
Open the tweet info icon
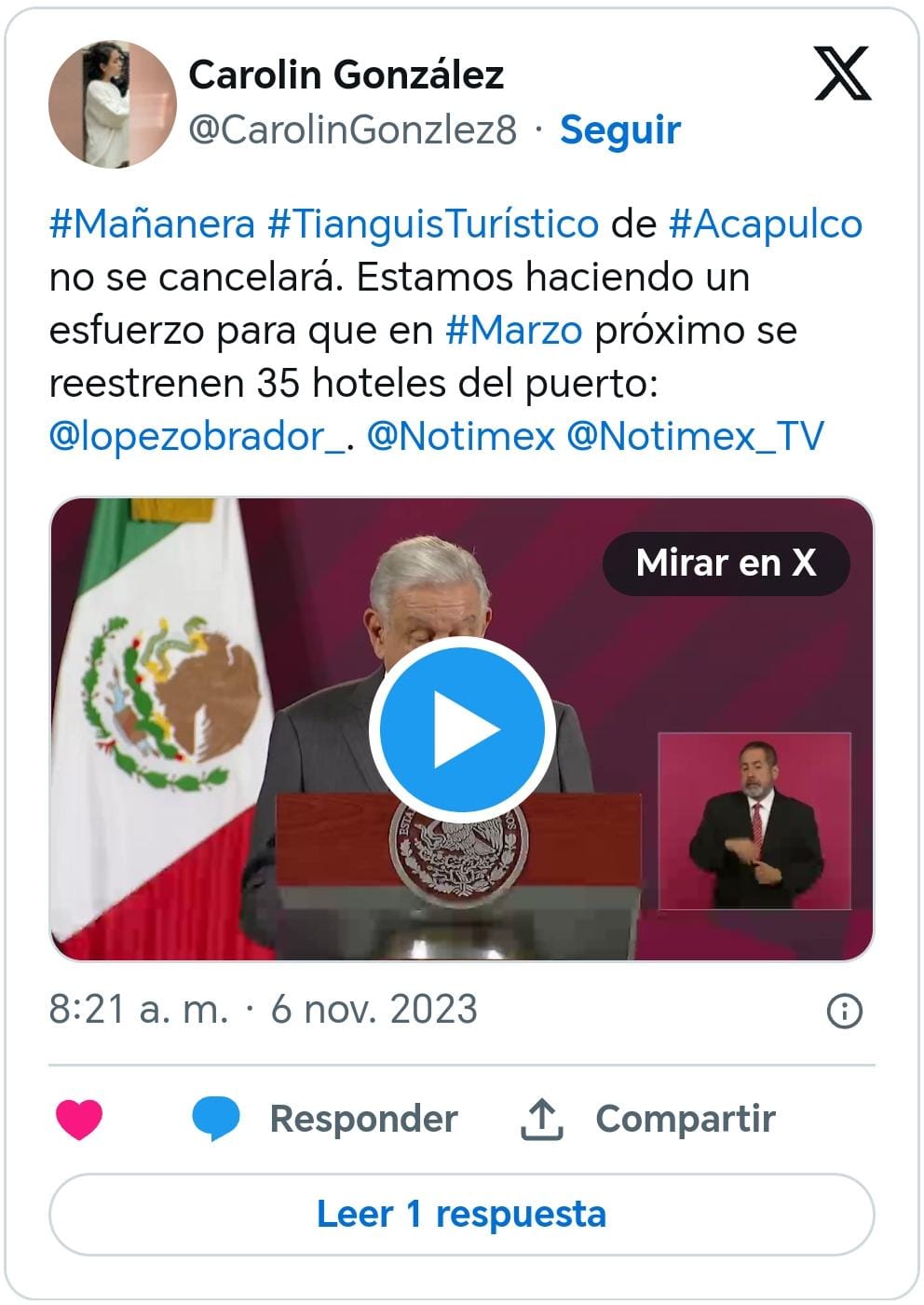(845, 1011)
